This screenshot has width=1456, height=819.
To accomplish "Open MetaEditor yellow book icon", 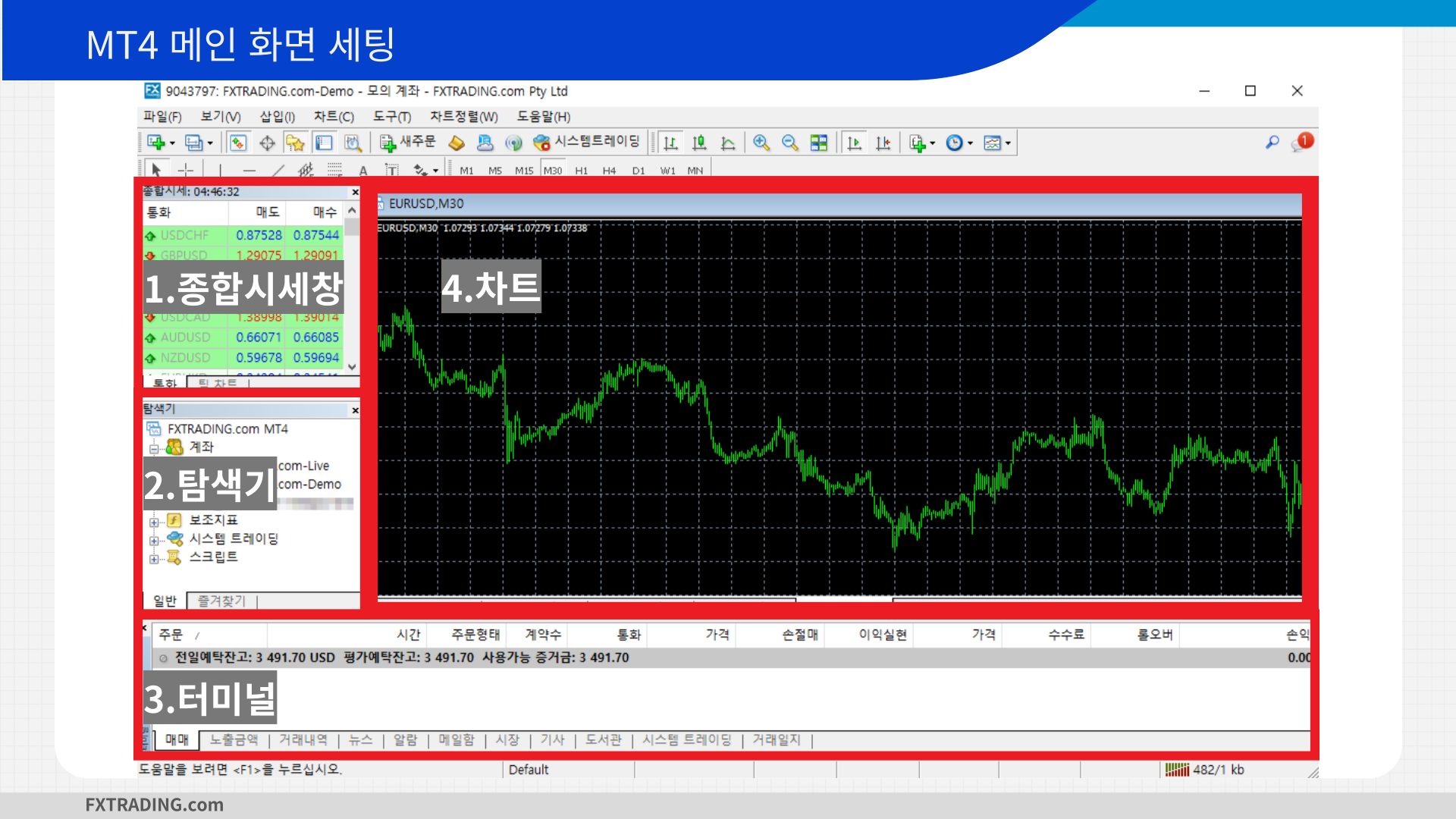I will 457,143.
